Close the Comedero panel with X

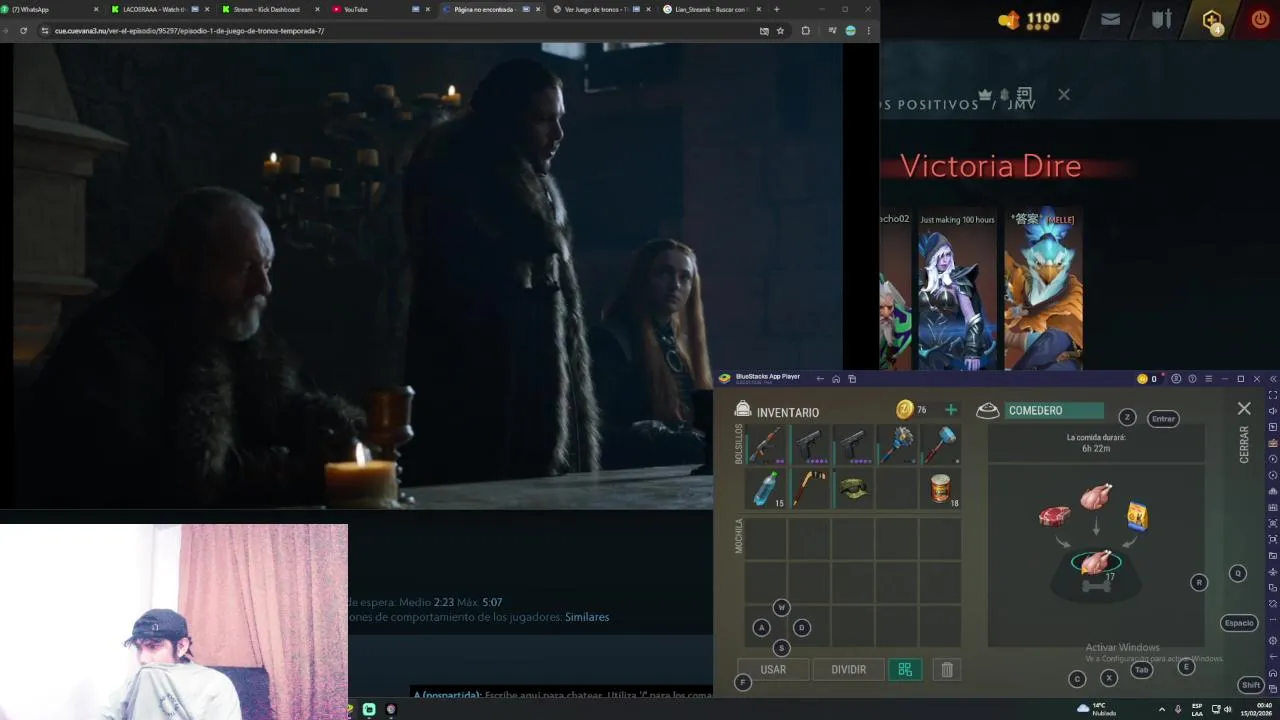(1244, 409)
